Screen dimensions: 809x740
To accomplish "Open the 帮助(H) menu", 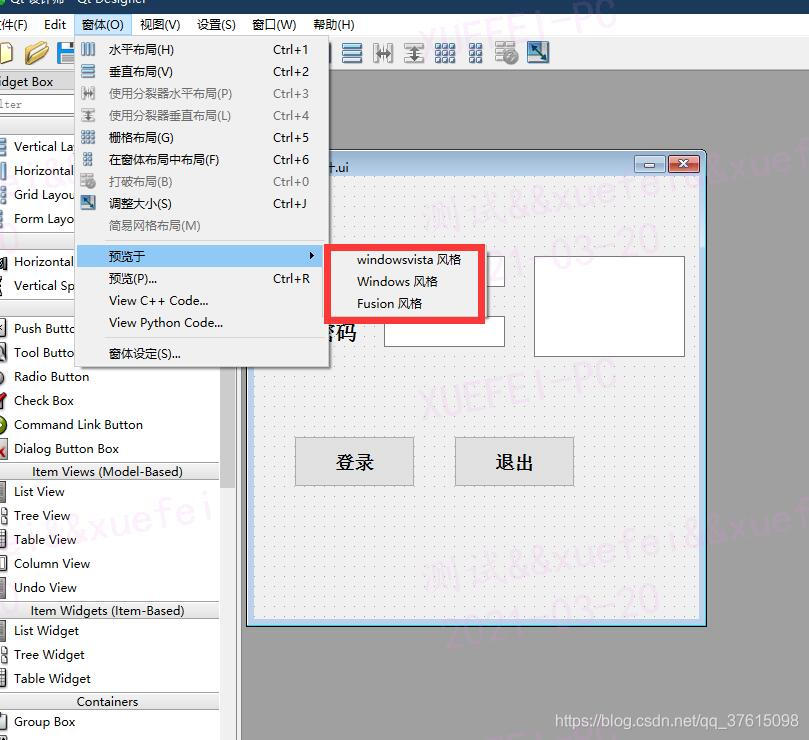I will pos(334,25).
